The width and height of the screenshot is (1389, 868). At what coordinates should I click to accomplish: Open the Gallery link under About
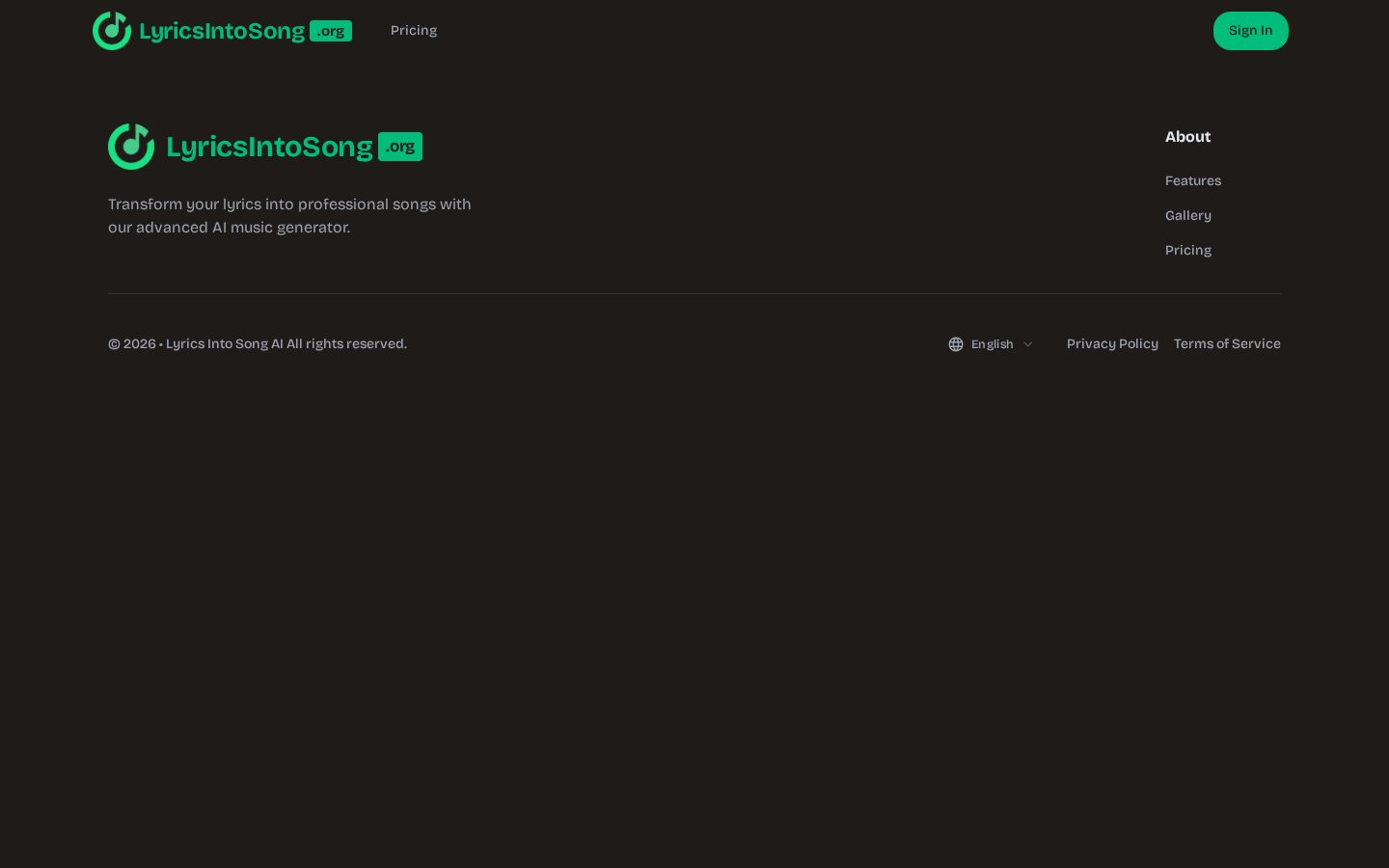[1188, 216]
